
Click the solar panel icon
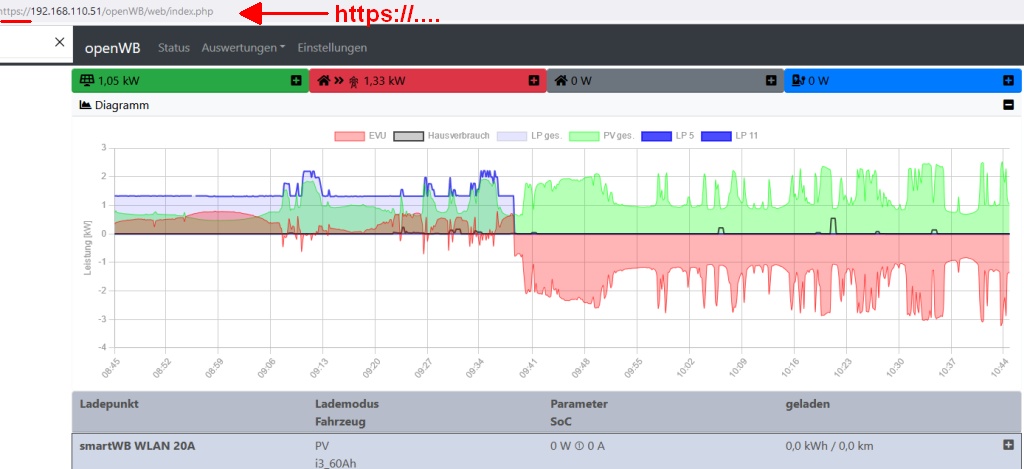[x=87, y=81]
